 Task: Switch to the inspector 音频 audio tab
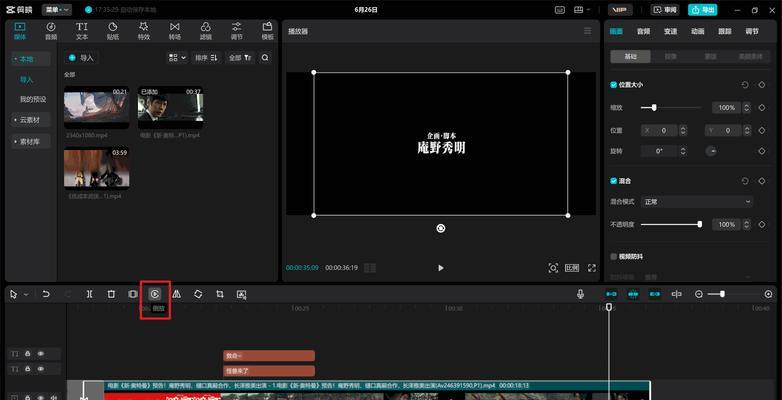(x=643, y=31)
